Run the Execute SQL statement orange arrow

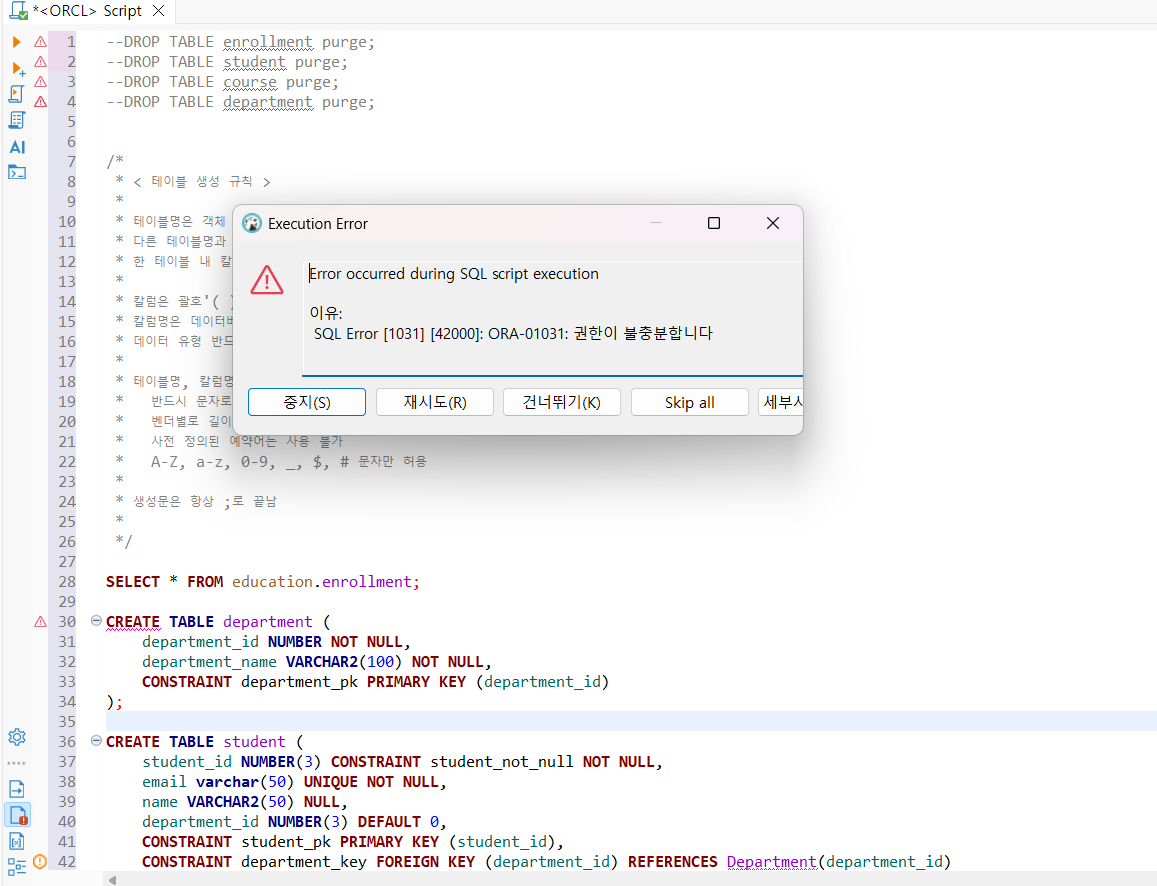pos(16,42)
